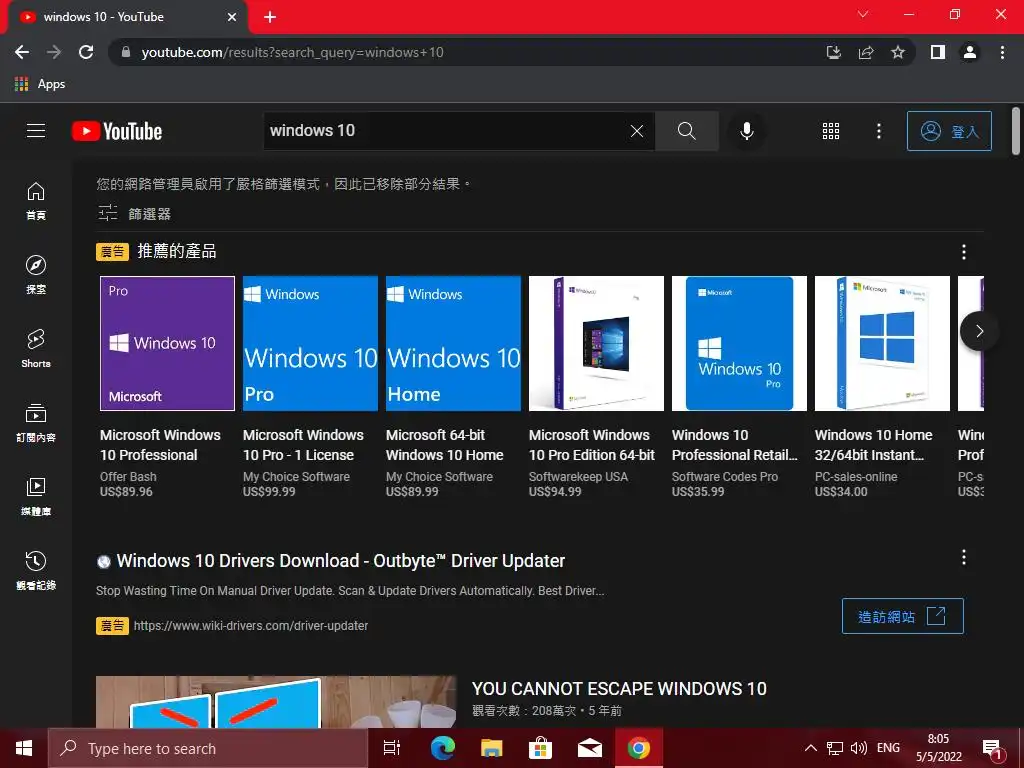The height and width of the screenshot is (768, 1024).
Task: Open Shorts in the sidebar
Action: 36,348
